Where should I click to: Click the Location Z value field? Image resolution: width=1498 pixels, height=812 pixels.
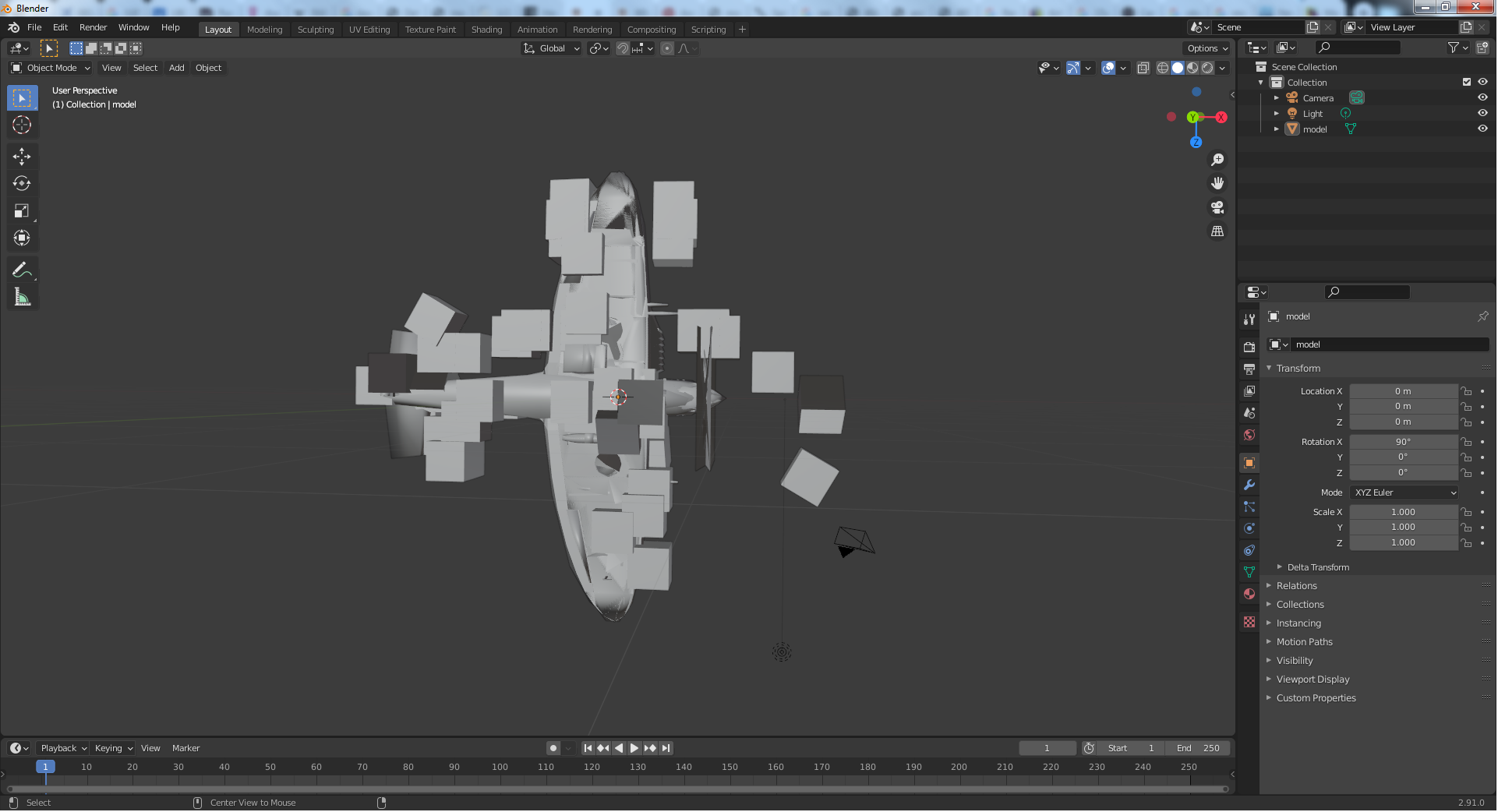coord(1404,422)
